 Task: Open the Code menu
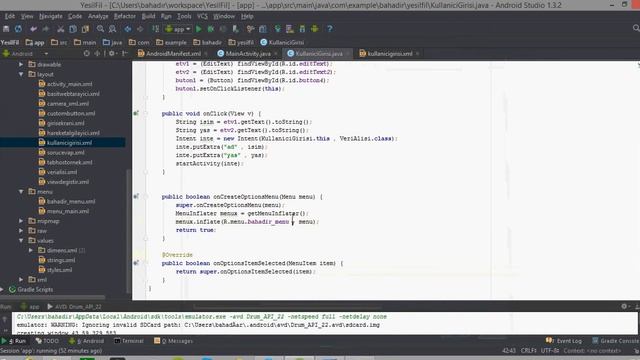[75, 16]
